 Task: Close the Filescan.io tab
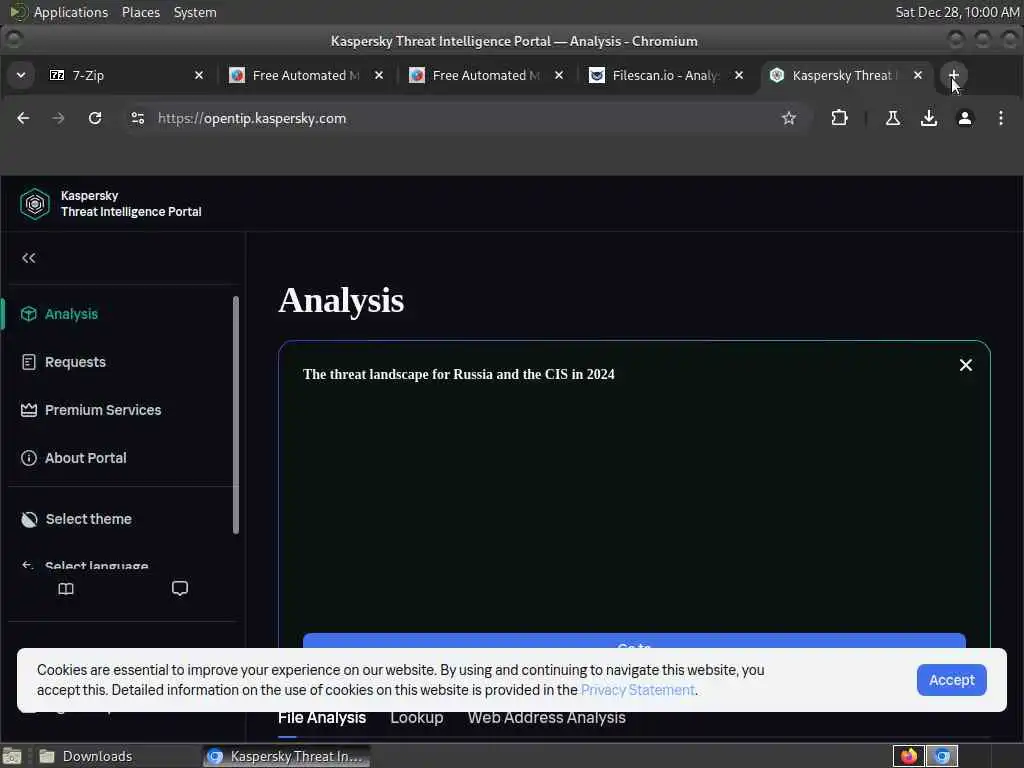pyautogui.click(x=739, y=75)
